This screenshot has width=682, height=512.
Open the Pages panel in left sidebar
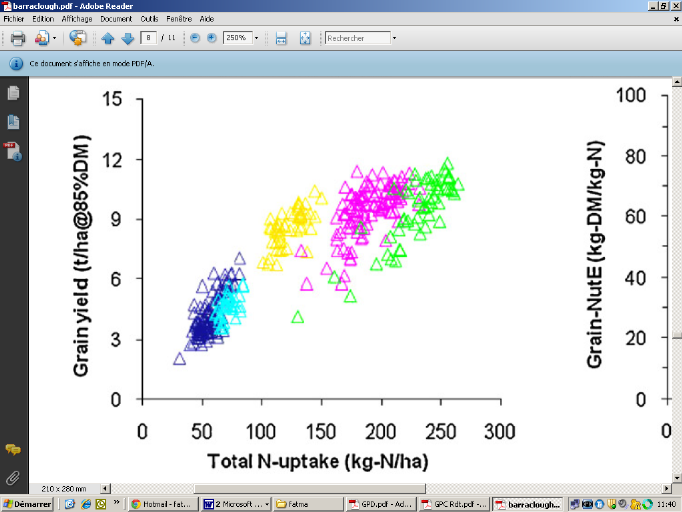coord(14,93)
